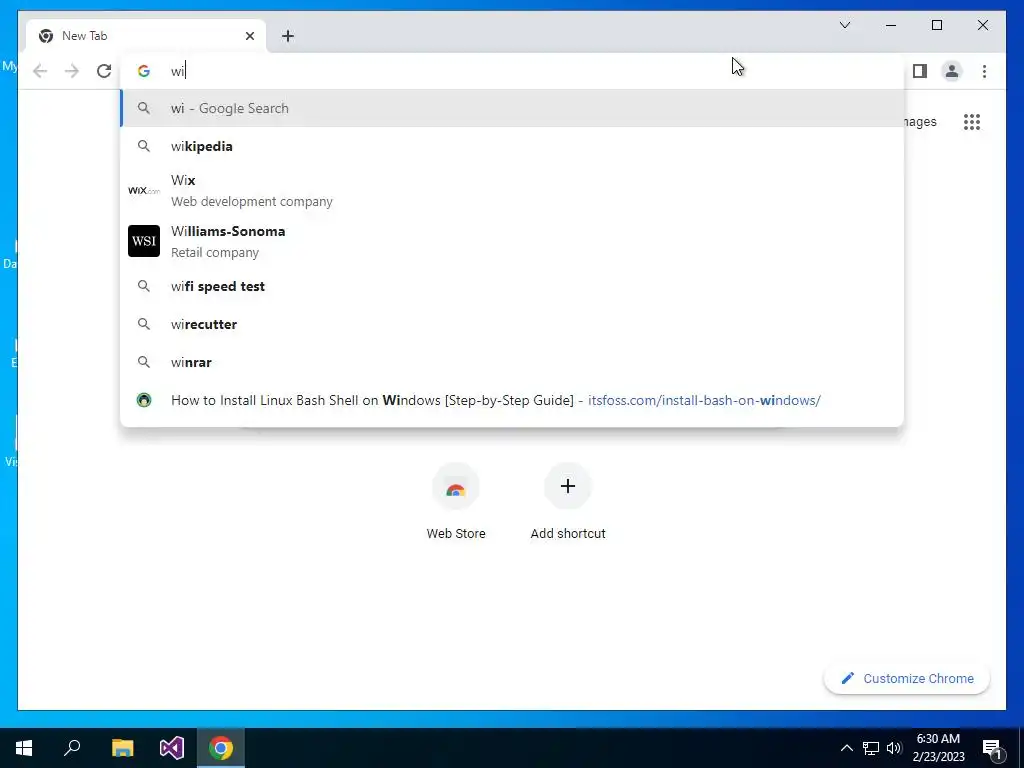Choose the winrar suggestion
1024x768 pixels.
[513, 362]
